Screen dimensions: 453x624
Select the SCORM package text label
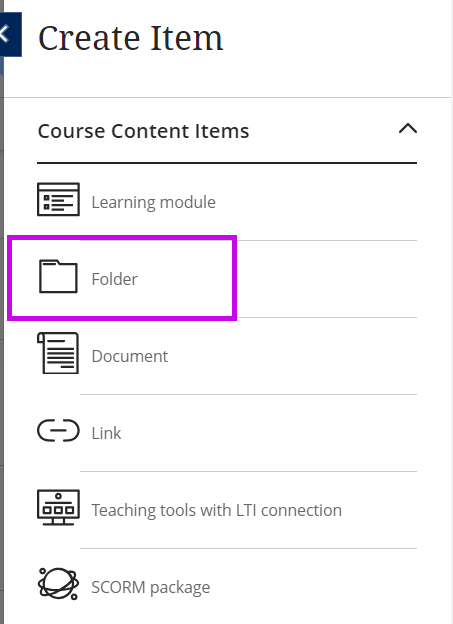(151, 587)
